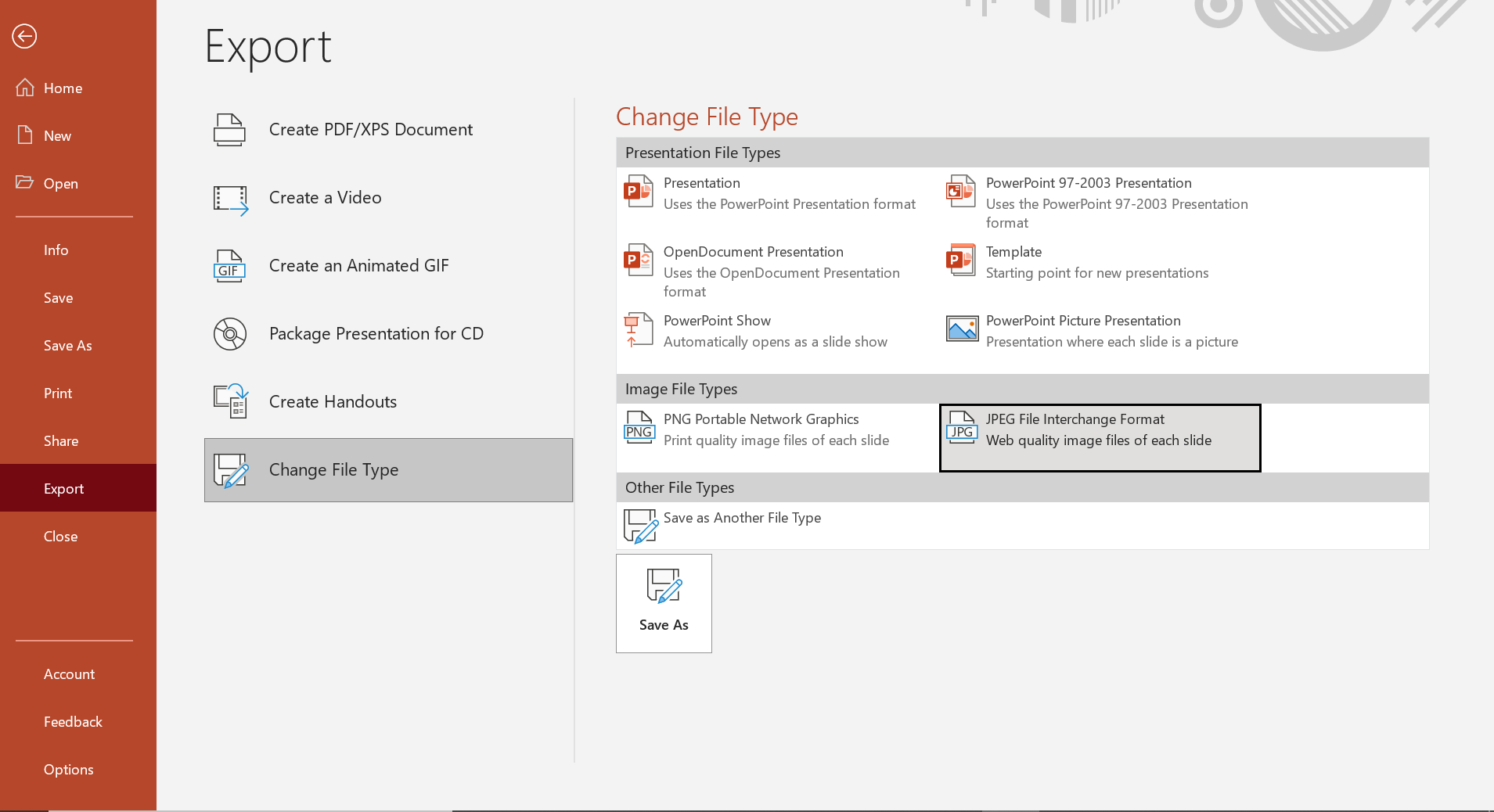Open the Account page

78,674
